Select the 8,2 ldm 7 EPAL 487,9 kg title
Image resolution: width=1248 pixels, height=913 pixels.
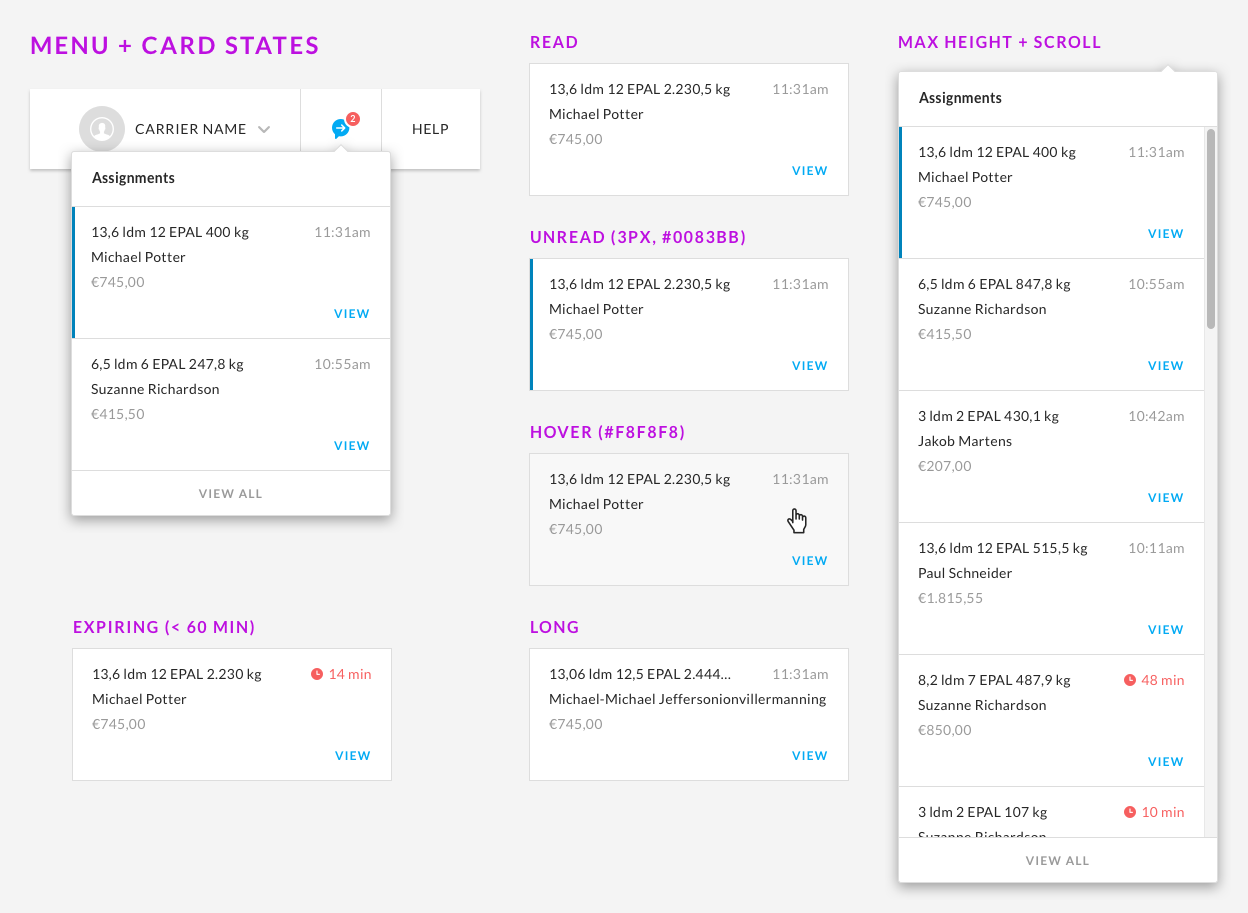tap(994, 680)
